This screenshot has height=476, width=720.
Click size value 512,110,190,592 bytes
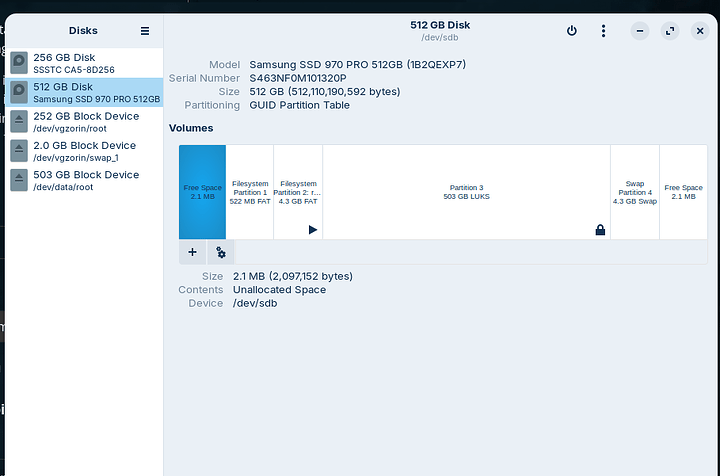(325, 92)
